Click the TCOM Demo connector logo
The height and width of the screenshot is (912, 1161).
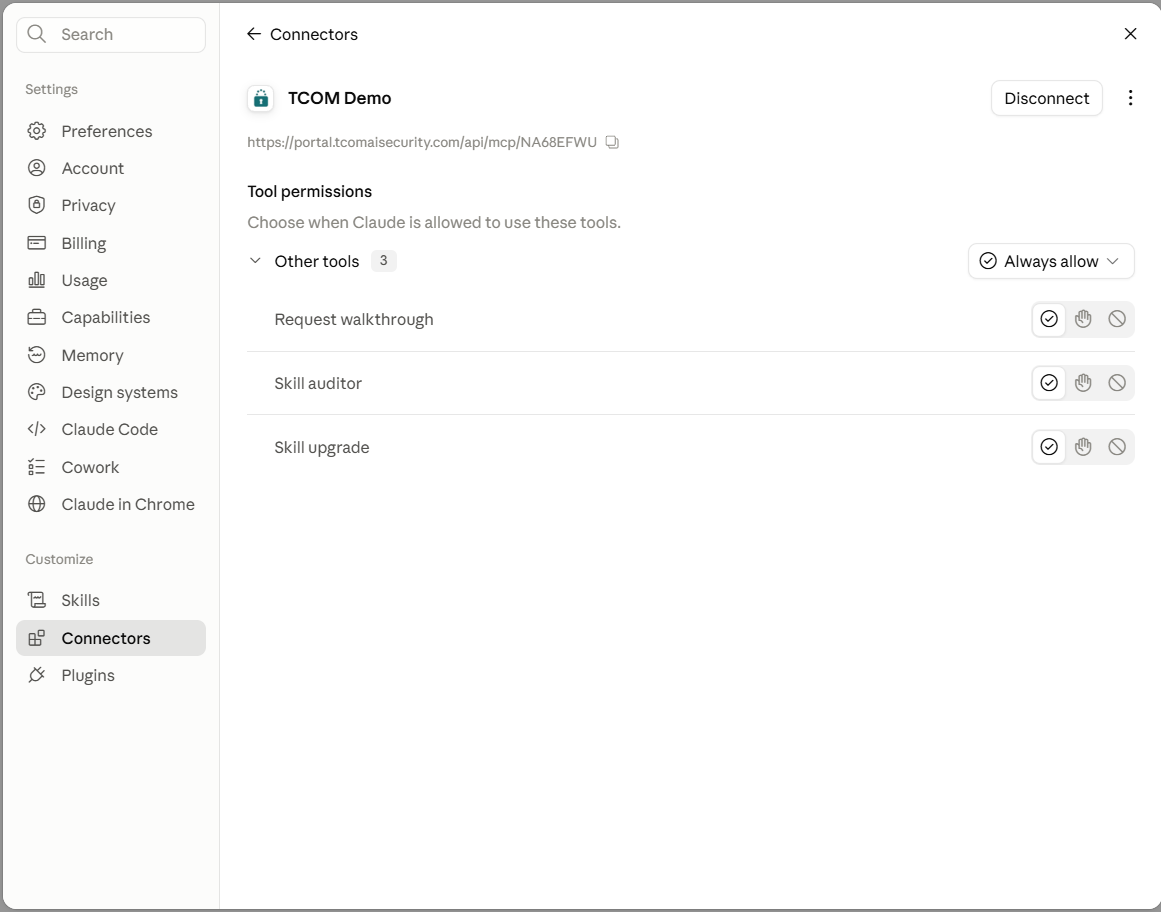pos(261,98)
